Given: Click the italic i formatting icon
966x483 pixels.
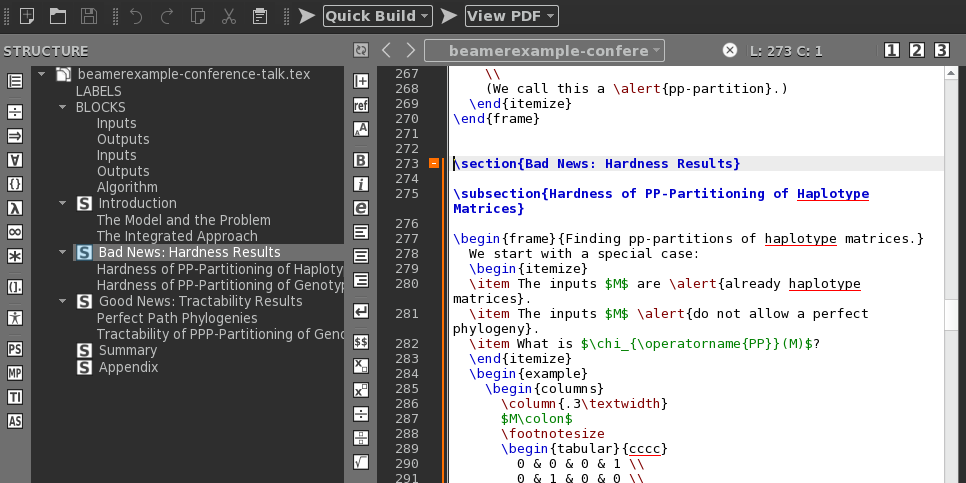Looking at the screenshot, I should pyautogui.click(x=361, y=184).
